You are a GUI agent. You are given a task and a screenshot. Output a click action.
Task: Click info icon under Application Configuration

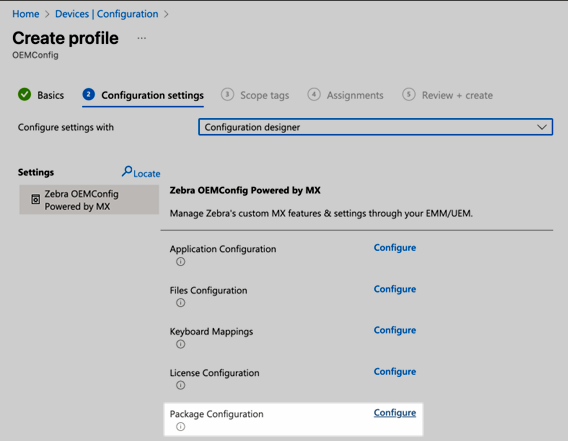click(x=180, y=262)
